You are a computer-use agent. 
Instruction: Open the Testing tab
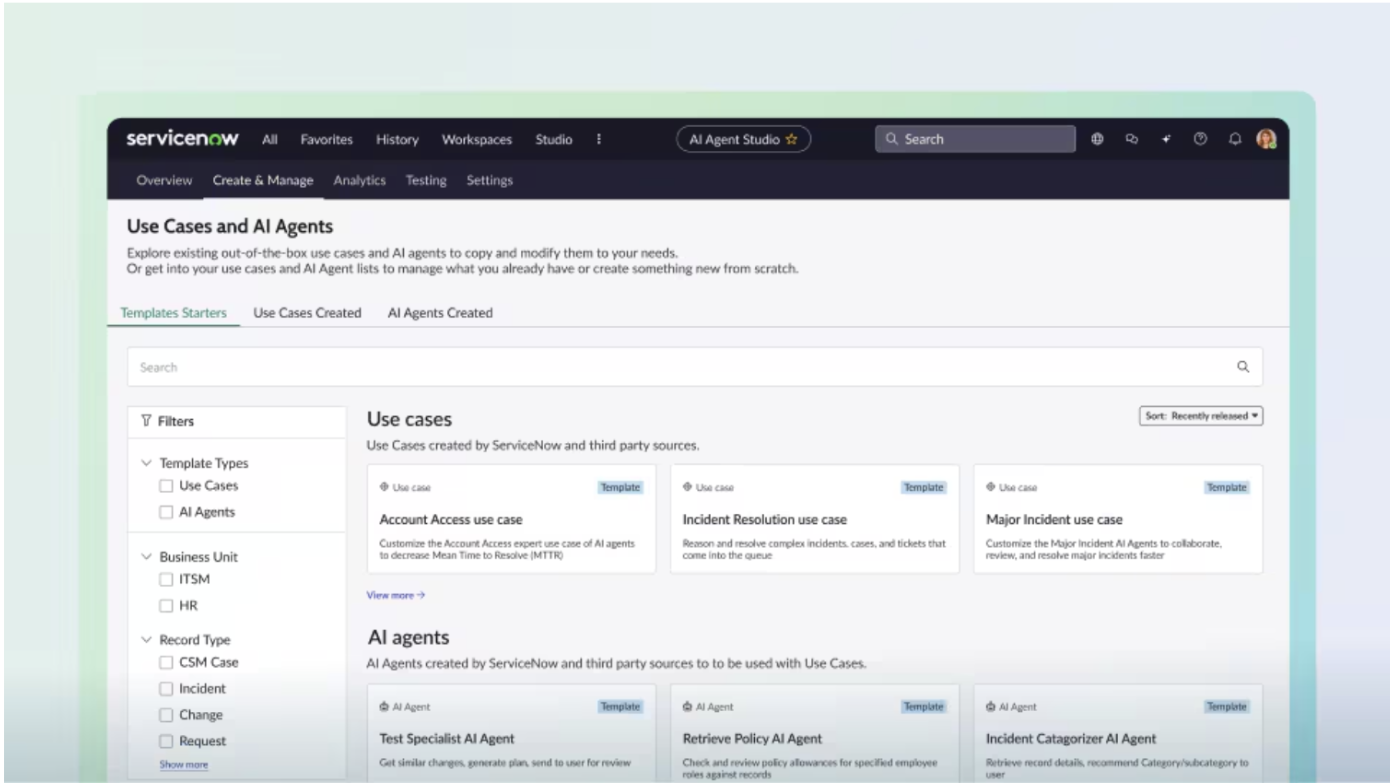(x=426, y=181)
